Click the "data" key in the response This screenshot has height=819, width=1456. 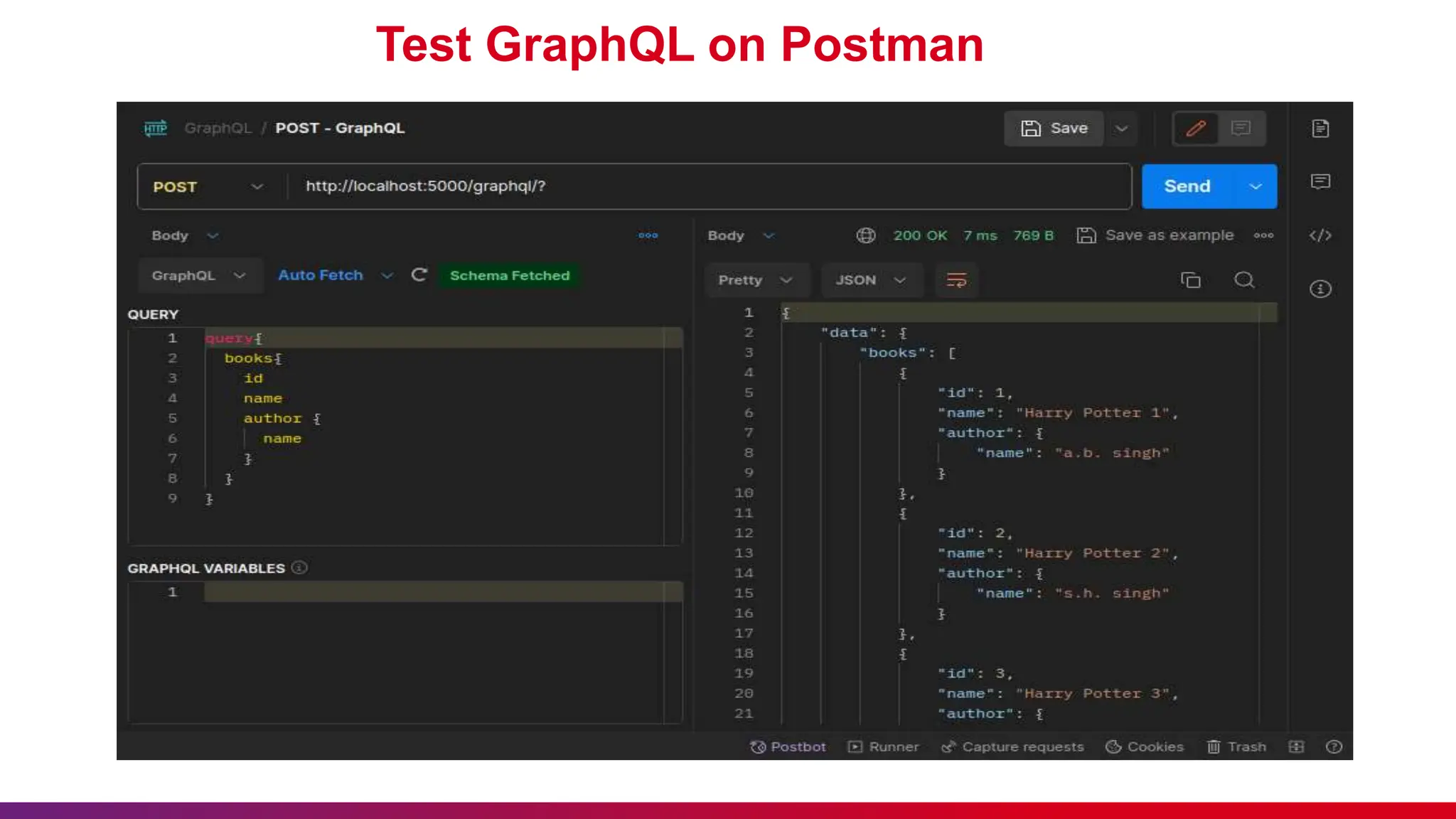pyautogui.click(x=849, y=333)
